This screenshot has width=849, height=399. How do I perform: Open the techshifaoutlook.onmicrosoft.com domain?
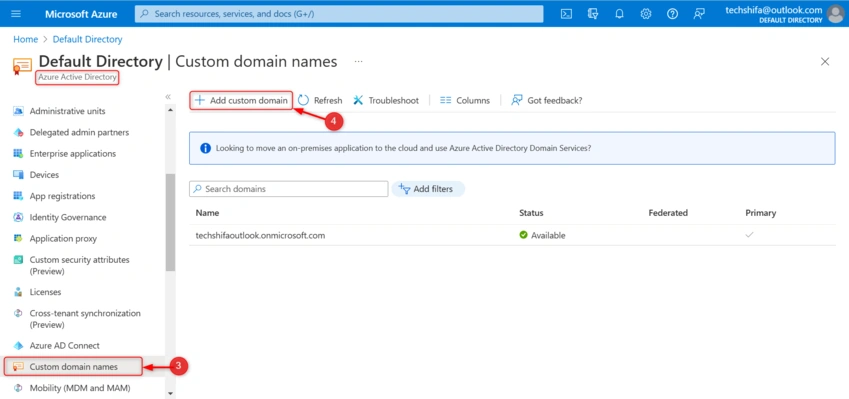coord(260,236)
